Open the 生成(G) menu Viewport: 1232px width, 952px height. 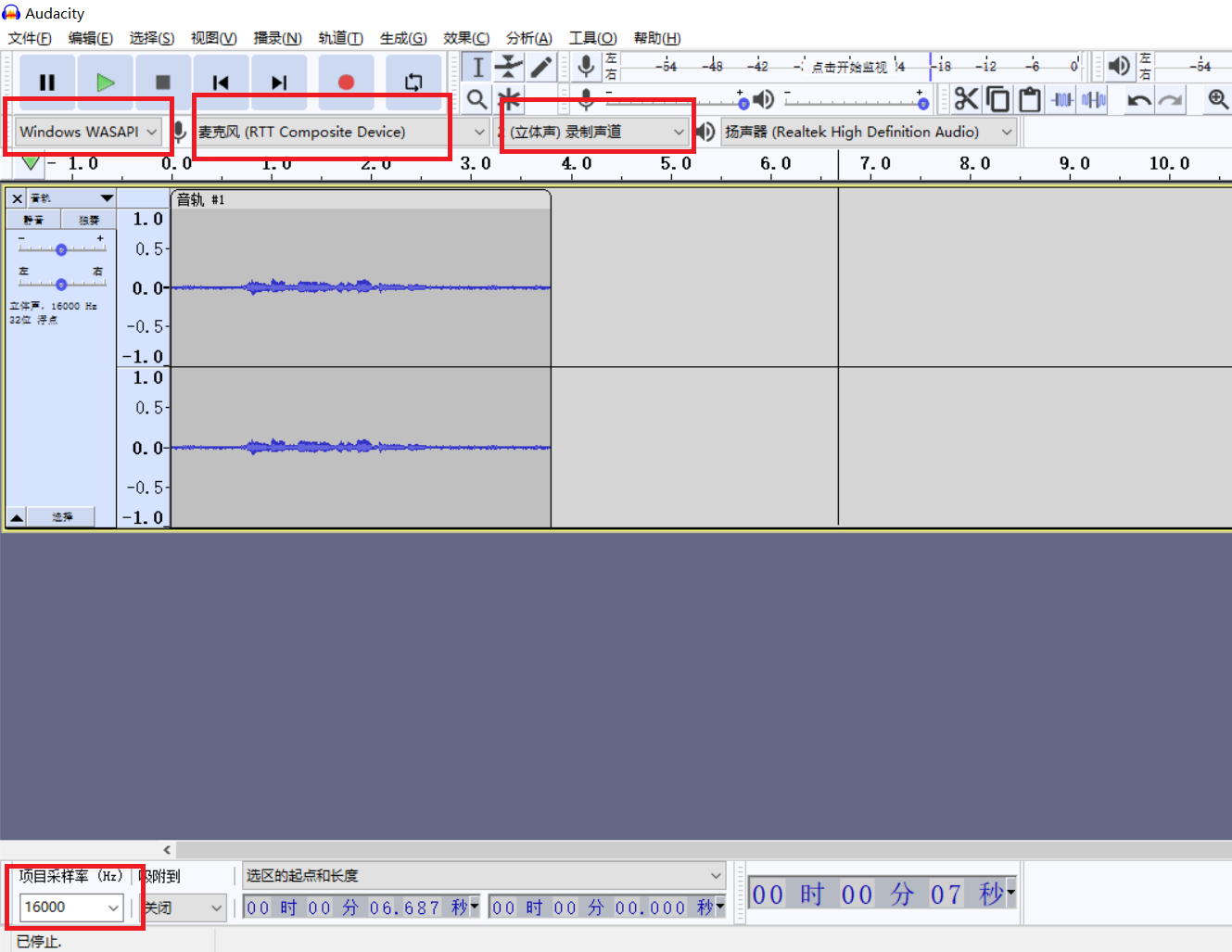[x=403, y=38]
